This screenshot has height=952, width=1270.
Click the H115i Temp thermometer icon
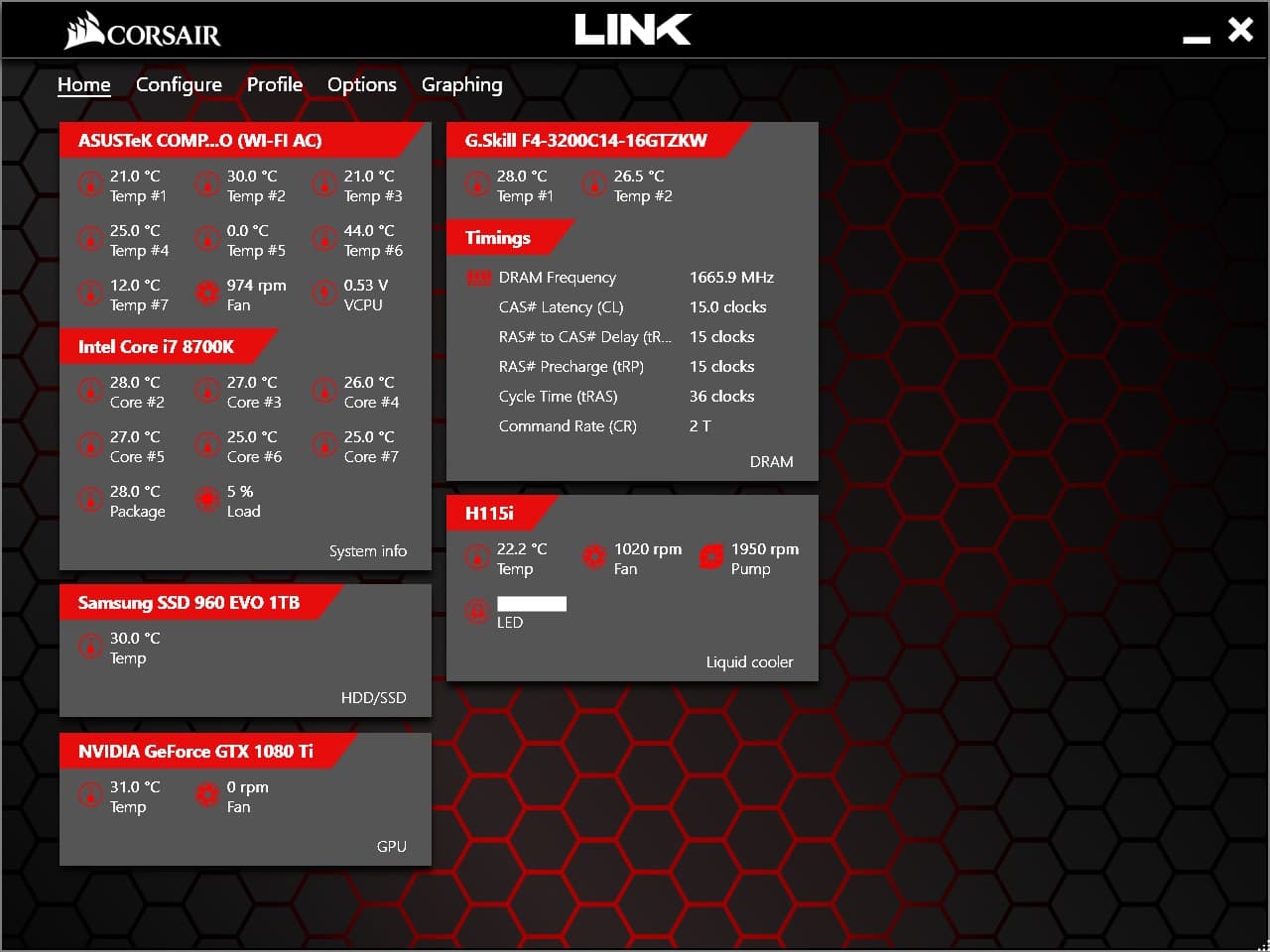tap(477, 557)
